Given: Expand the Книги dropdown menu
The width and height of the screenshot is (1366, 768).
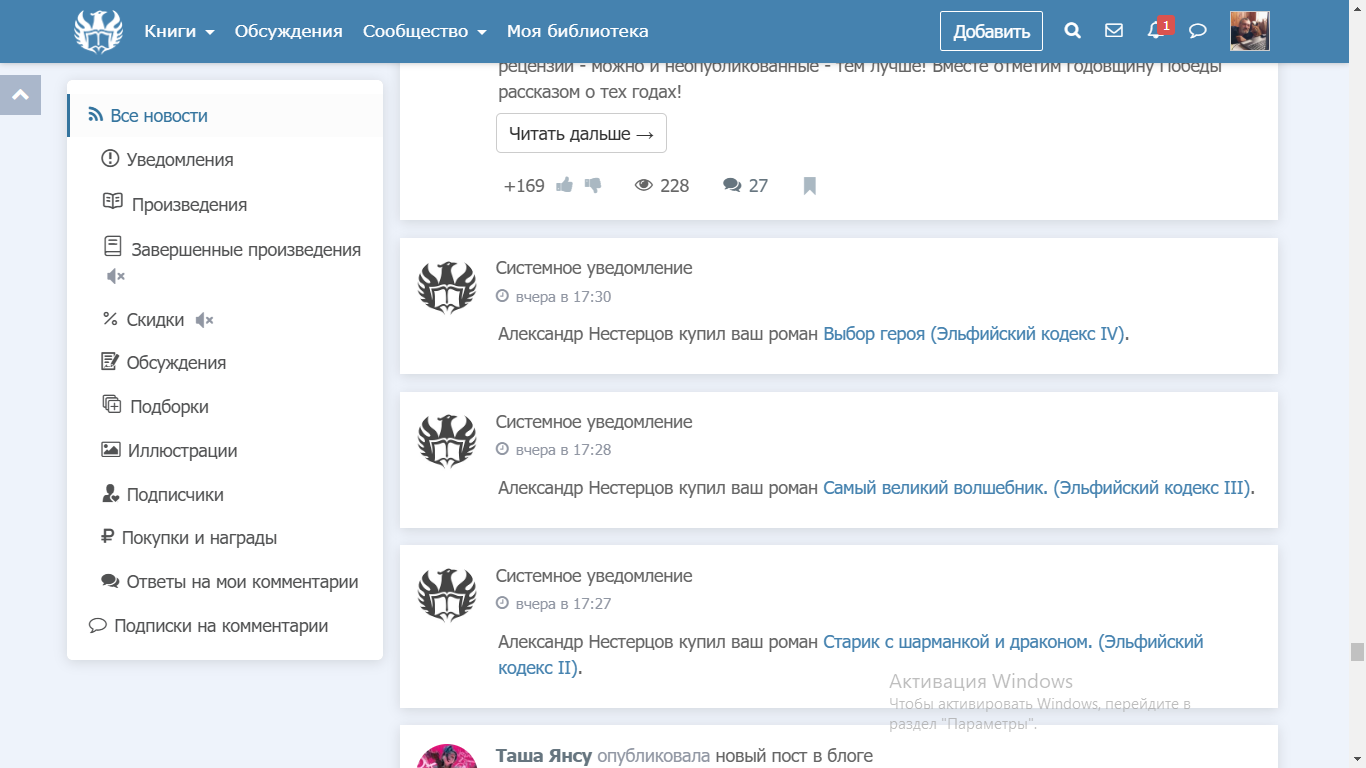Looking at the screenshot, I should 180,31.
